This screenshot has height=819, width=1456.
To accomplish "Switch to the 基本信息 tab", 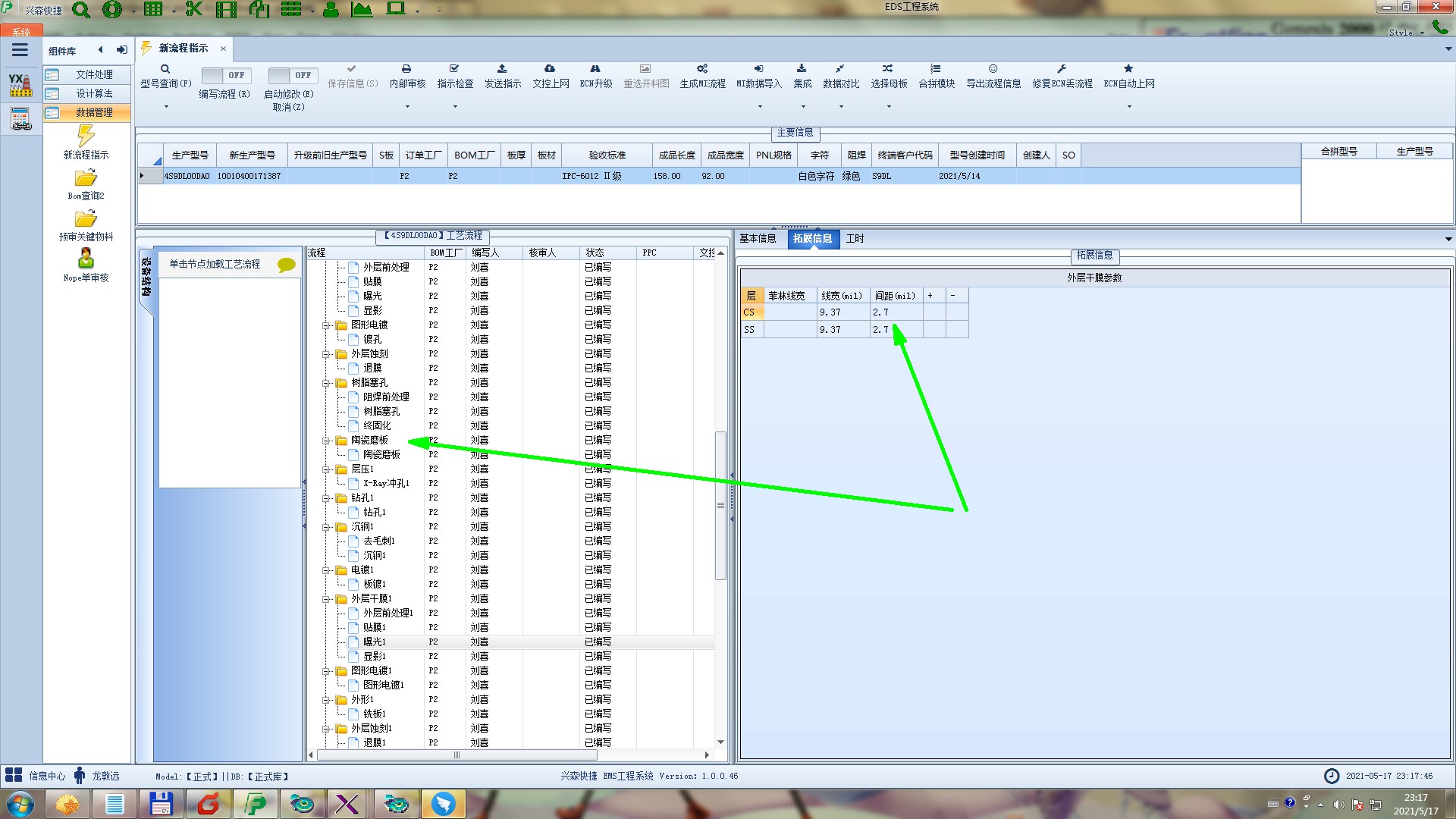I will pos(758,238).
